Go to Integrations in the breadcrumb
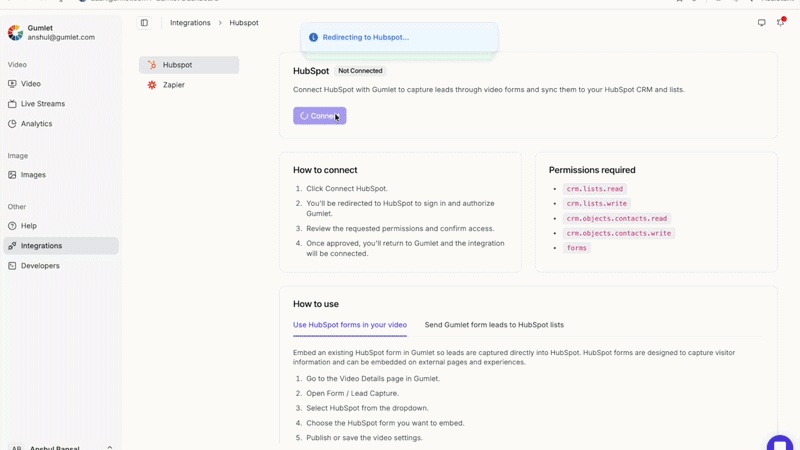The height and width of the screenshot is (450, 800). [x=190, y=23]
